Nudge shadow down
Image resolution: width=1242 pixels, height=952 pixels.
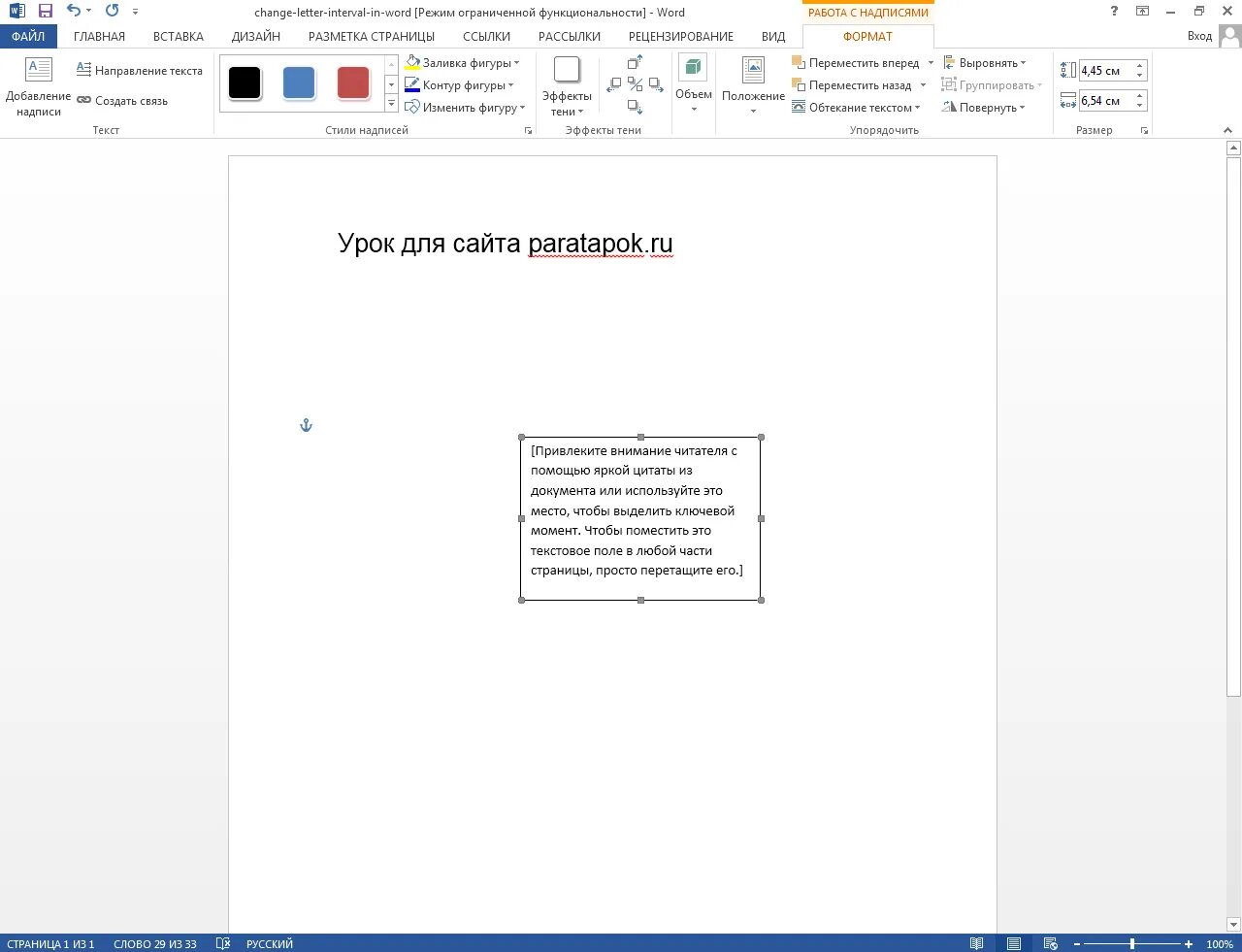tap(635, 107)
